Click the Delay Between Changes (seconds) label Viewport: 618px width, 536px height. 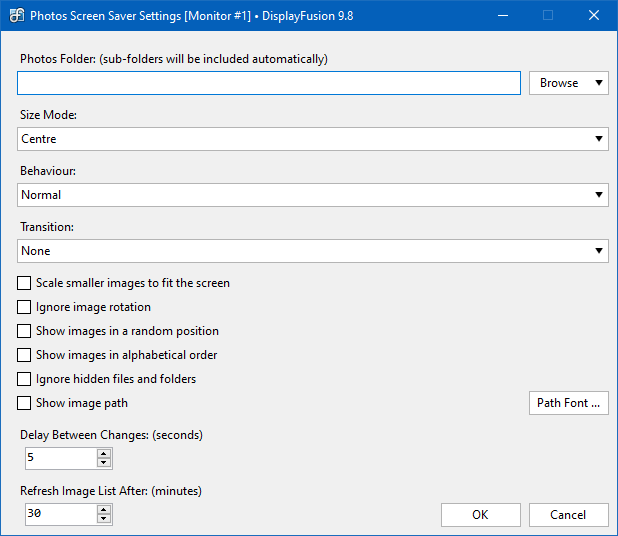pos(112,435)
